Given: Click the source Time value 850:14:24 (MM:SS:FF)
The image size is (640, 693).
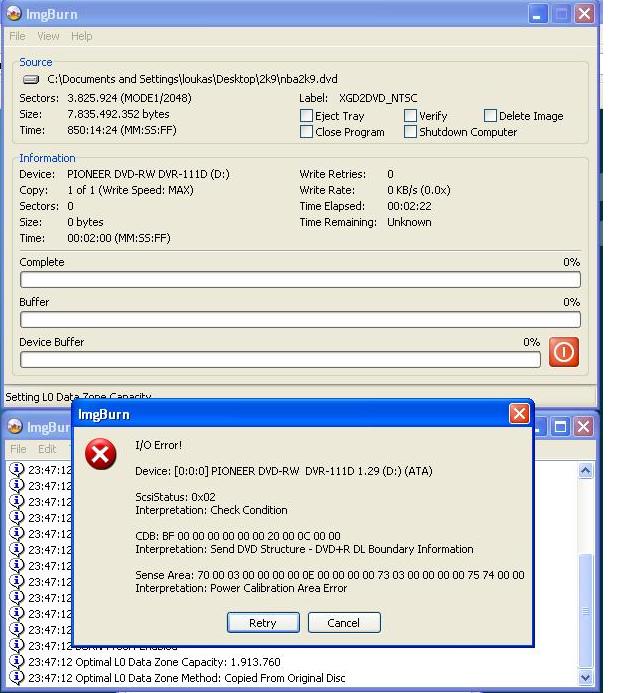Looking at the screenshot, I should [122, 130].
